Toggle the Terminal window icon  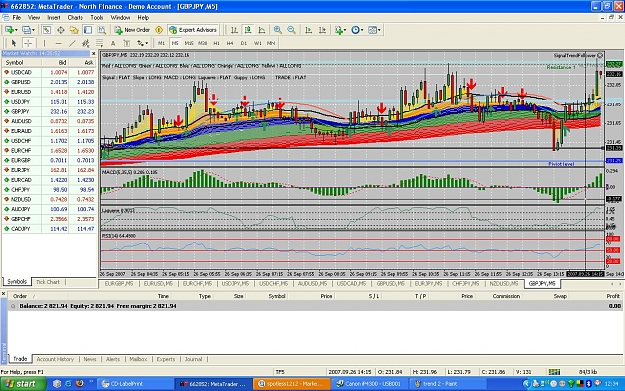88,30
